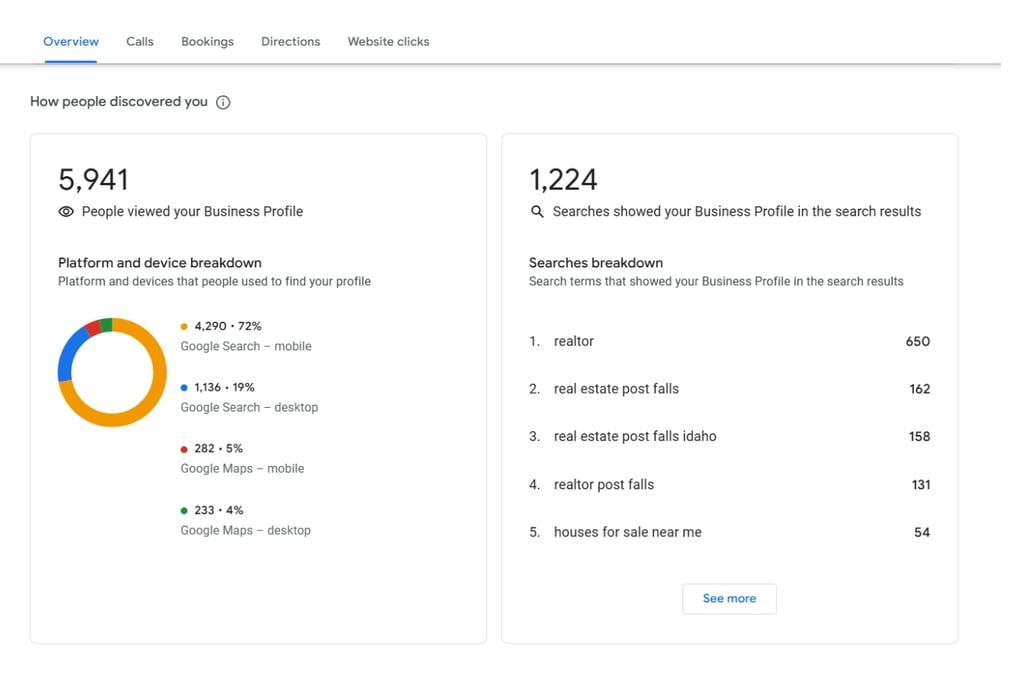Click the info icon beside How people discovered you

(x=223, y=103)
